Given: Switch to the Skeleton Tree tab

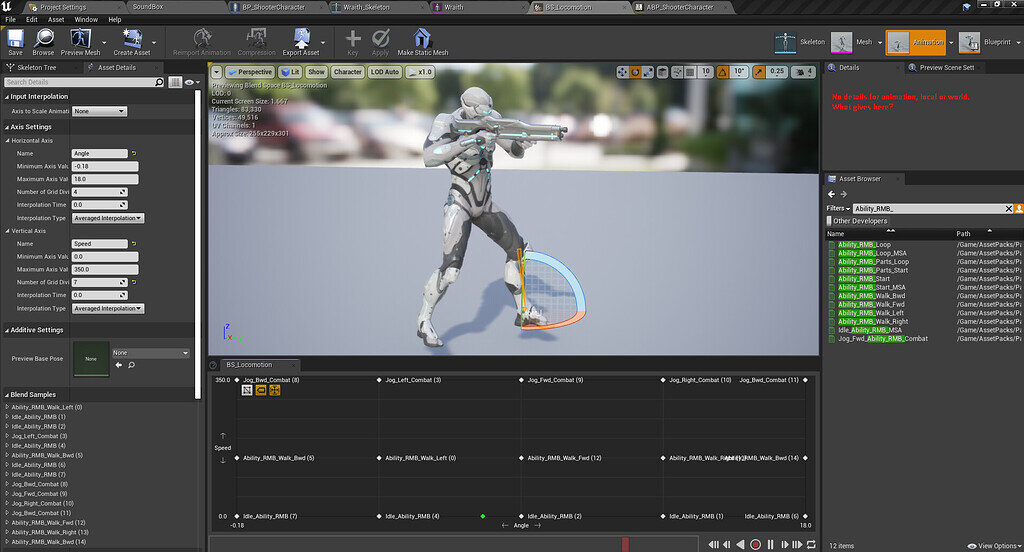Looking at the screenshot, I should click(37, 67).
